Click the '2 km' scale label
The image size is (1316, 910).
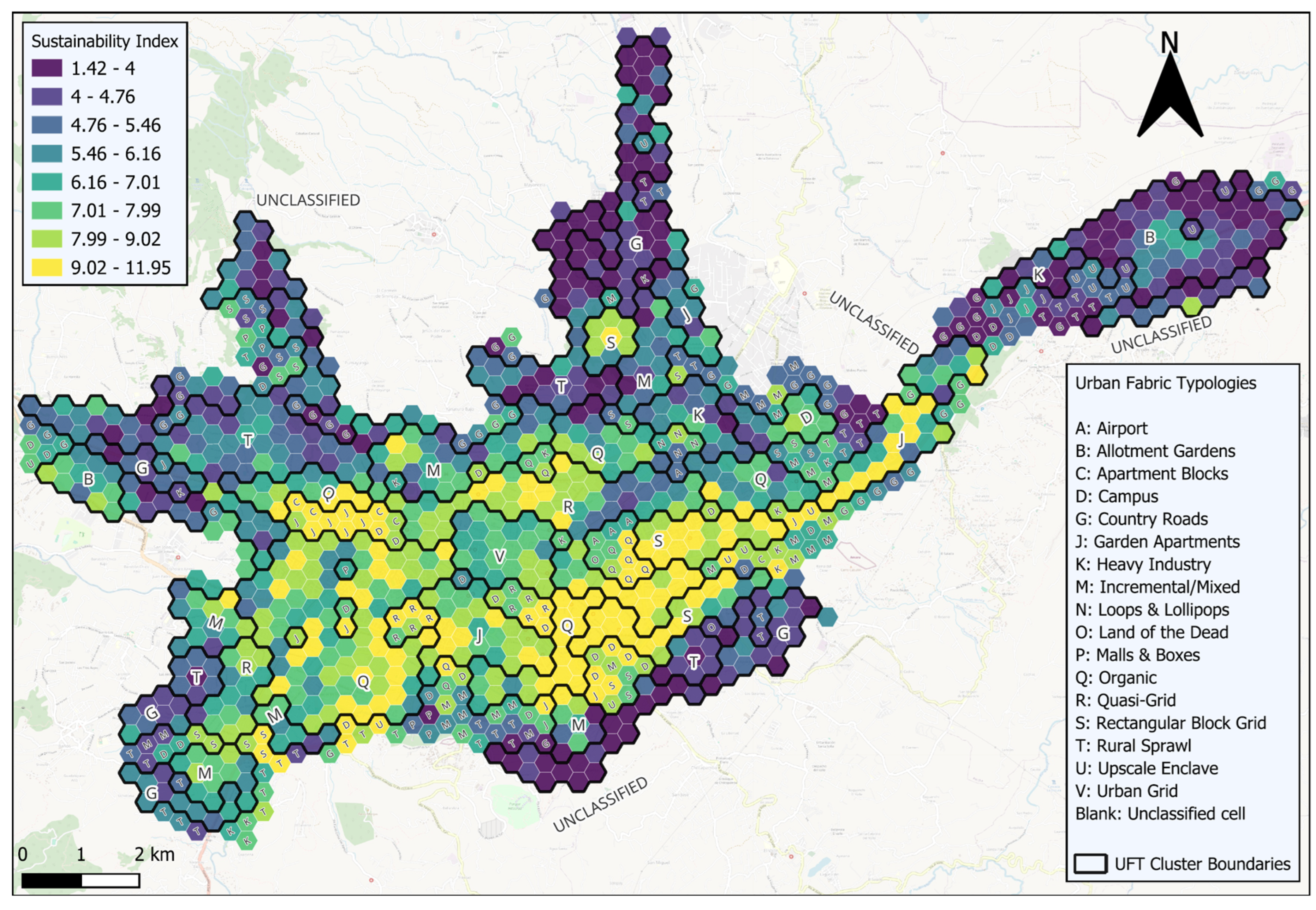coord(154,854)
